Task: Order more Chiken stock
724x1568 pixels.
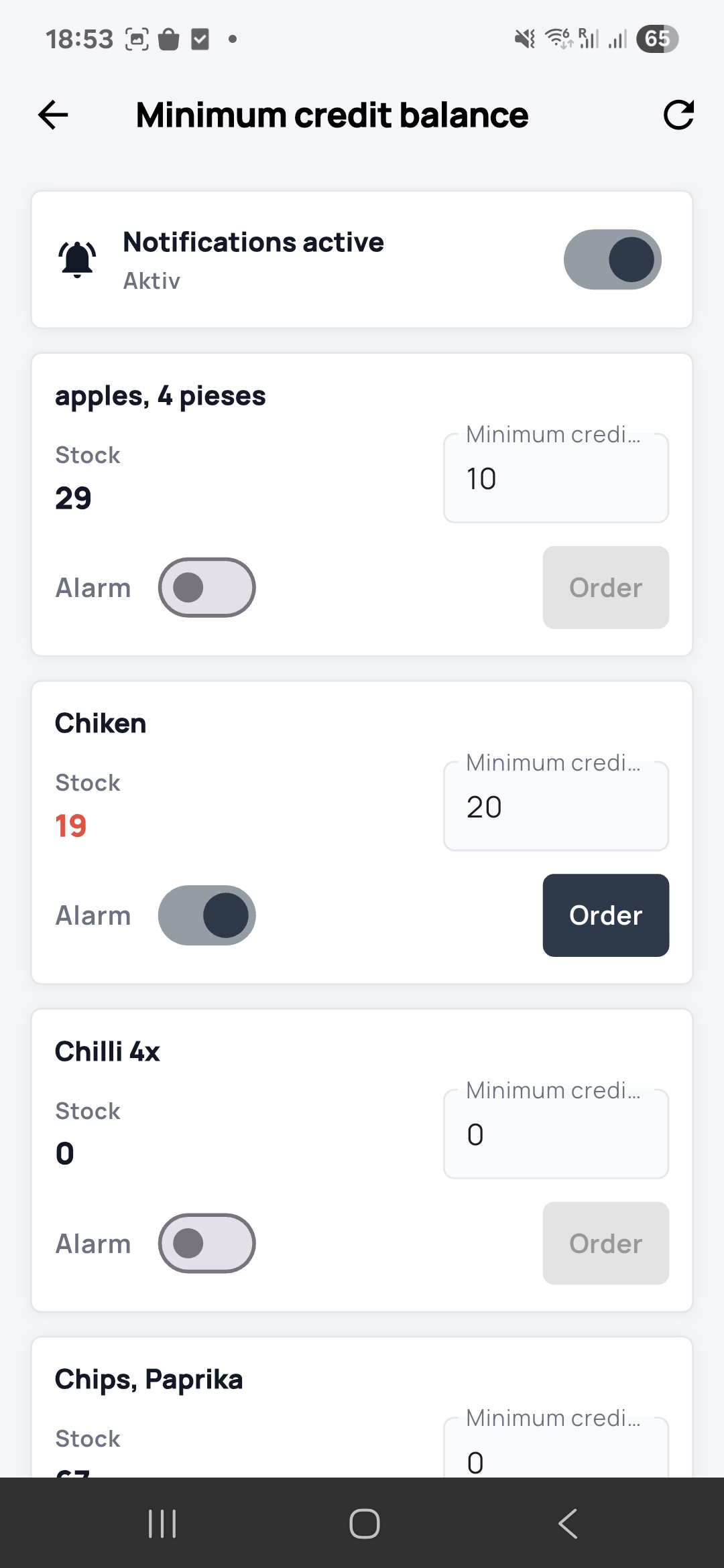Action: pyautogui.click(x=605, y=915)
